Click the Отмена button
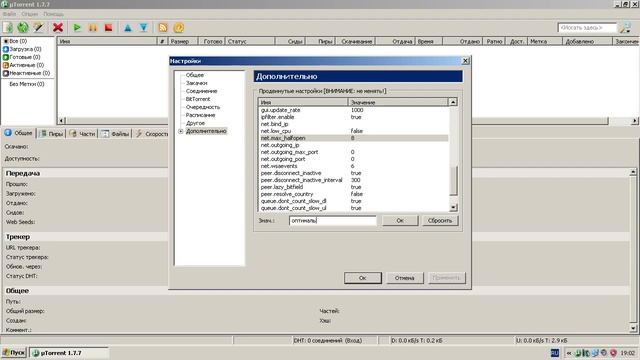Viewport: 640px width, 360px height. pyautogui.click(x=404, y=278)
